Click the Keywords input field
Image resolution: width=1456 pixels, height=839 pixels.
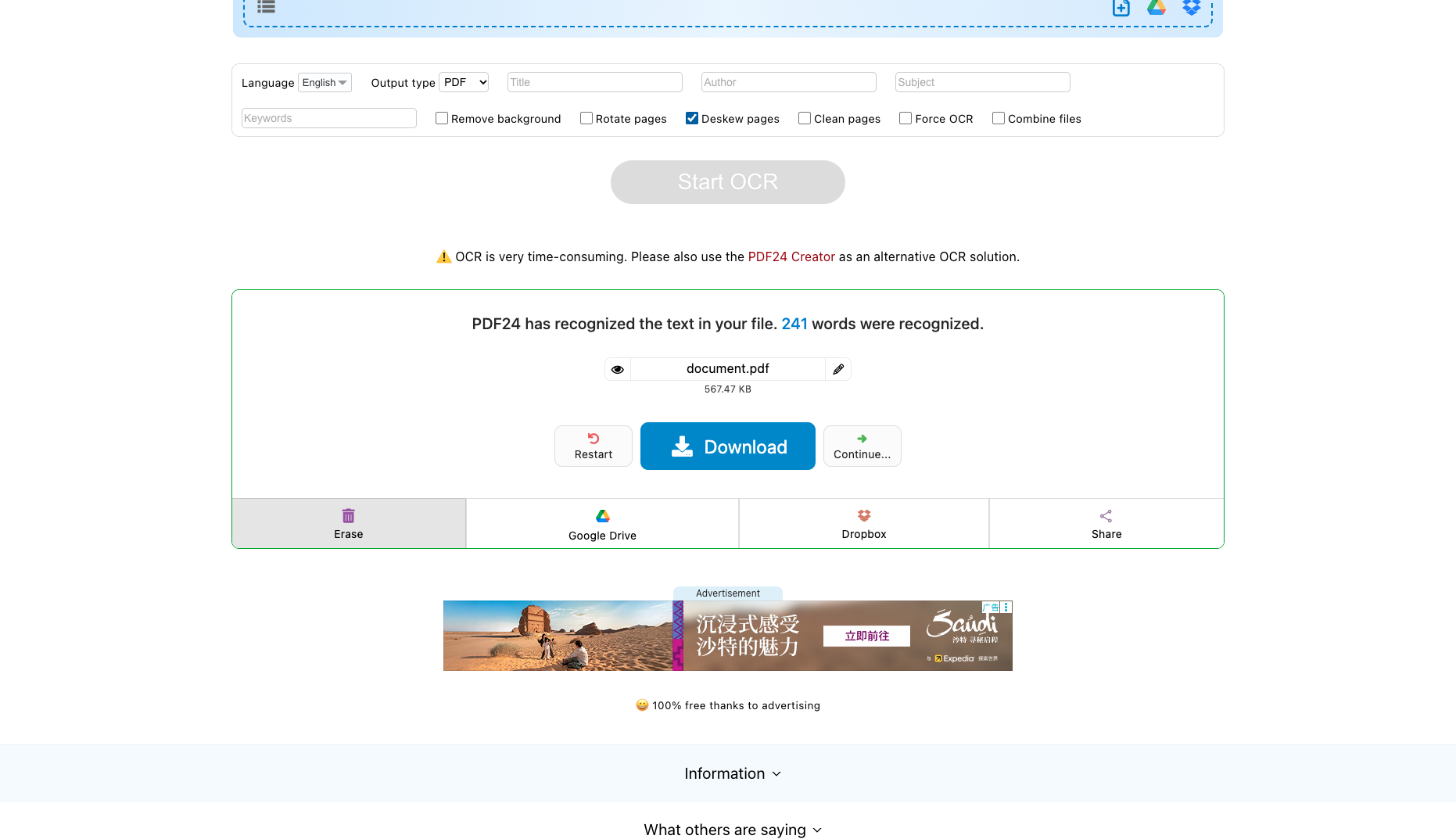tap(329, 118)
